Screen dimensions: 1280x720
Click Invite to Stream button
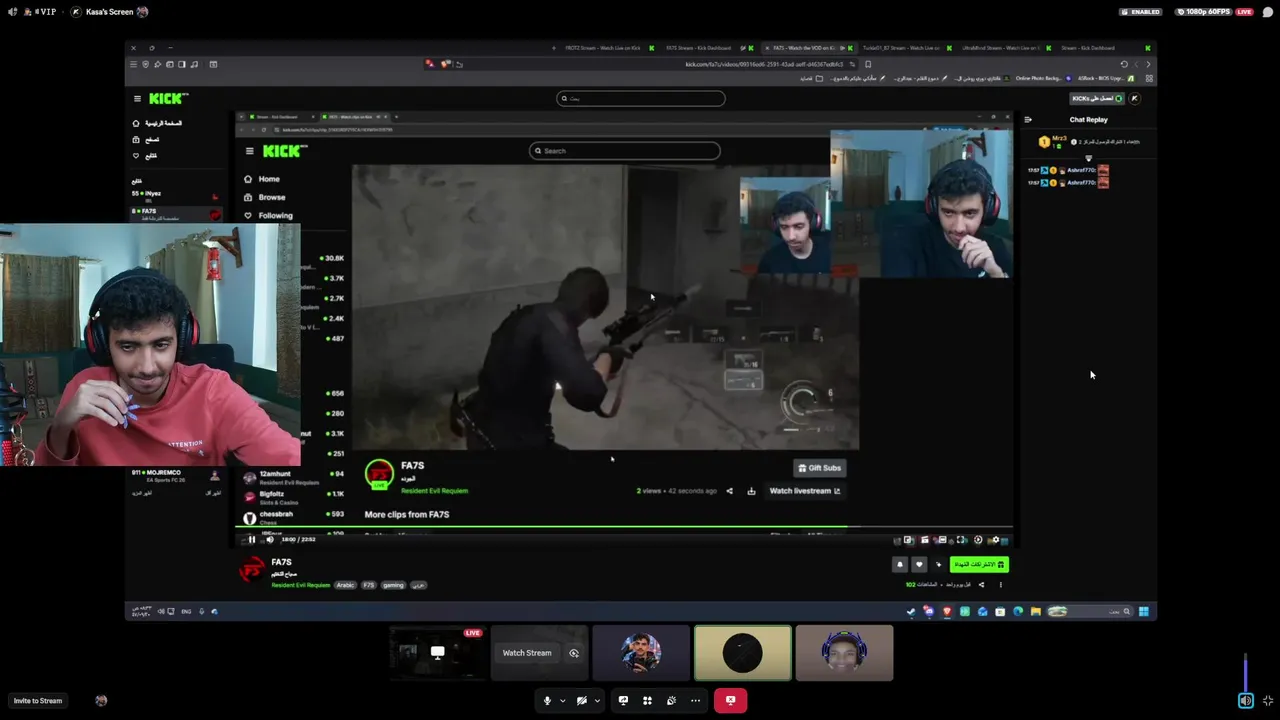pos(38,701)
